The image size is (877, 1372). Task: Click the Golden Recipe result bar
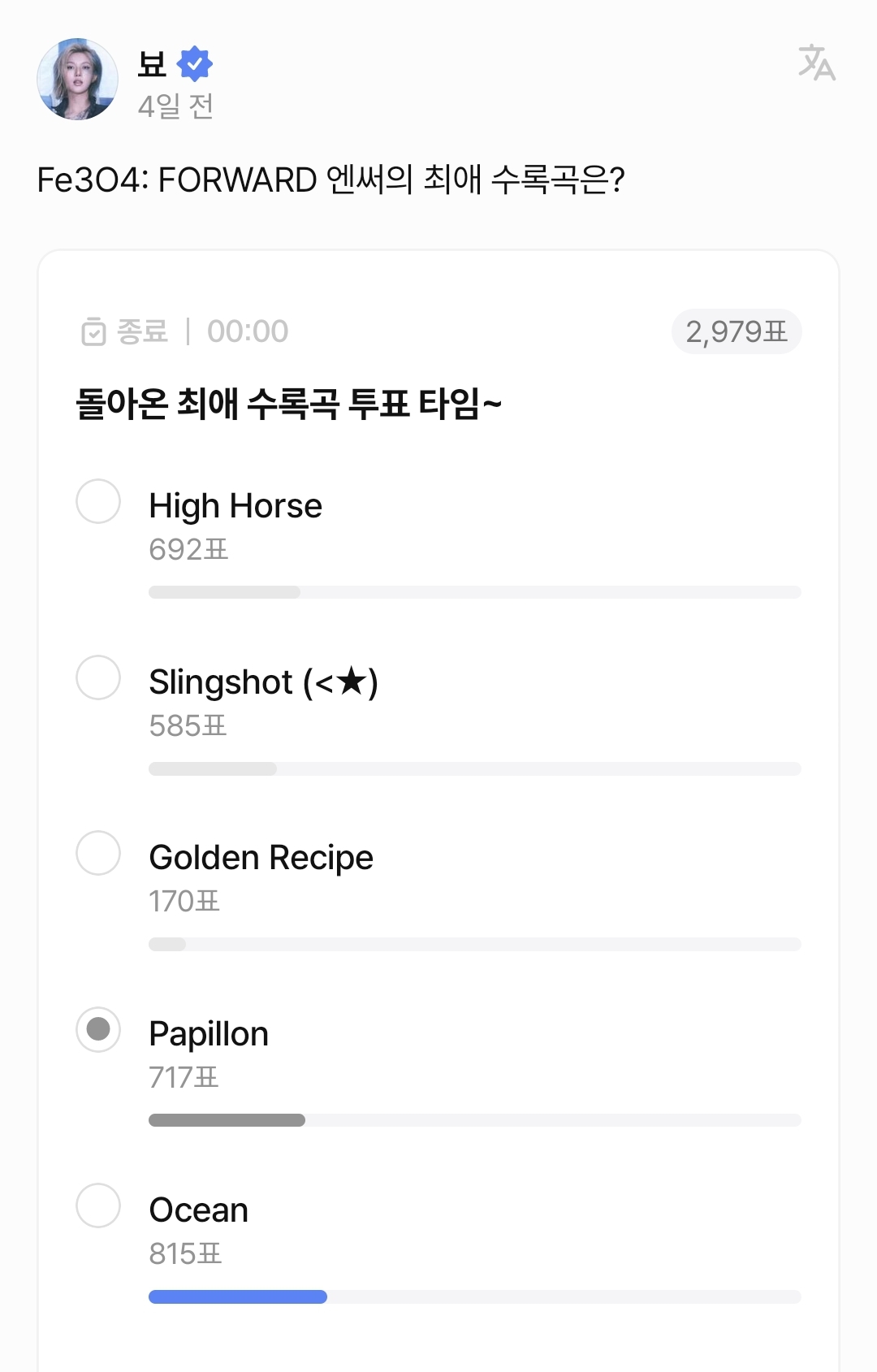[x=167, y=944]
